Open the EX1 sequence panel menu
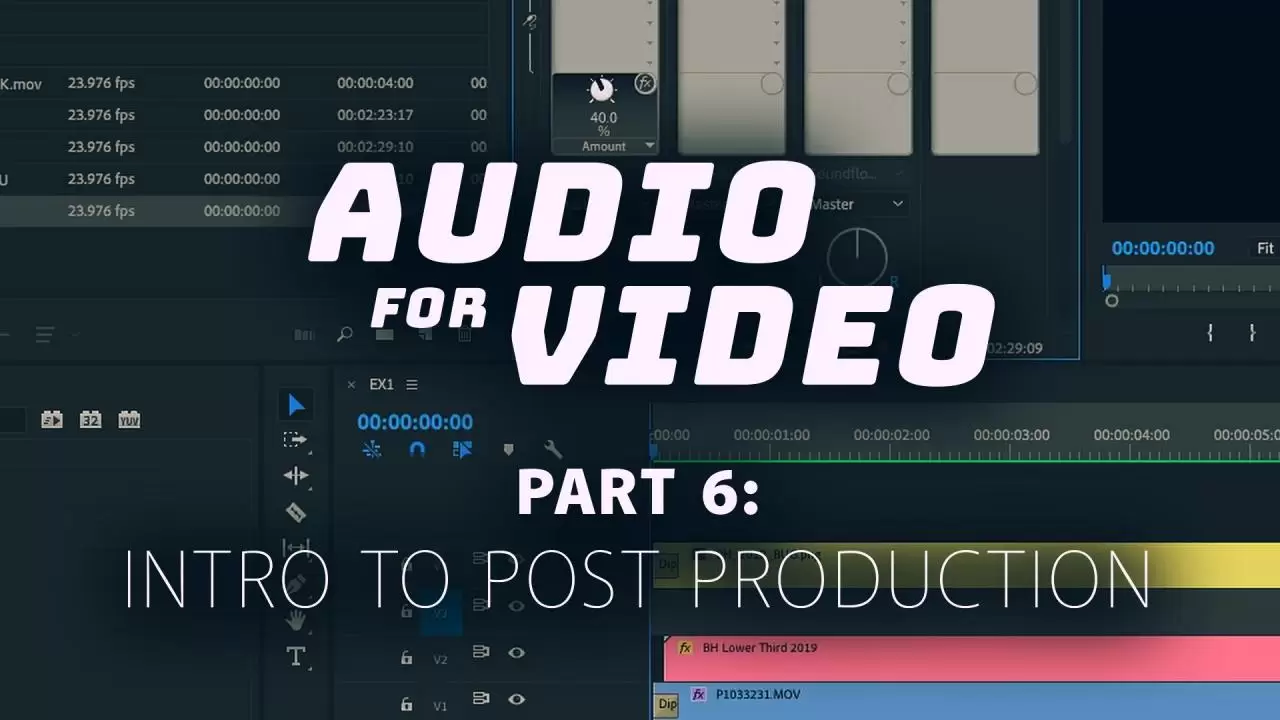 pos(412,385)
